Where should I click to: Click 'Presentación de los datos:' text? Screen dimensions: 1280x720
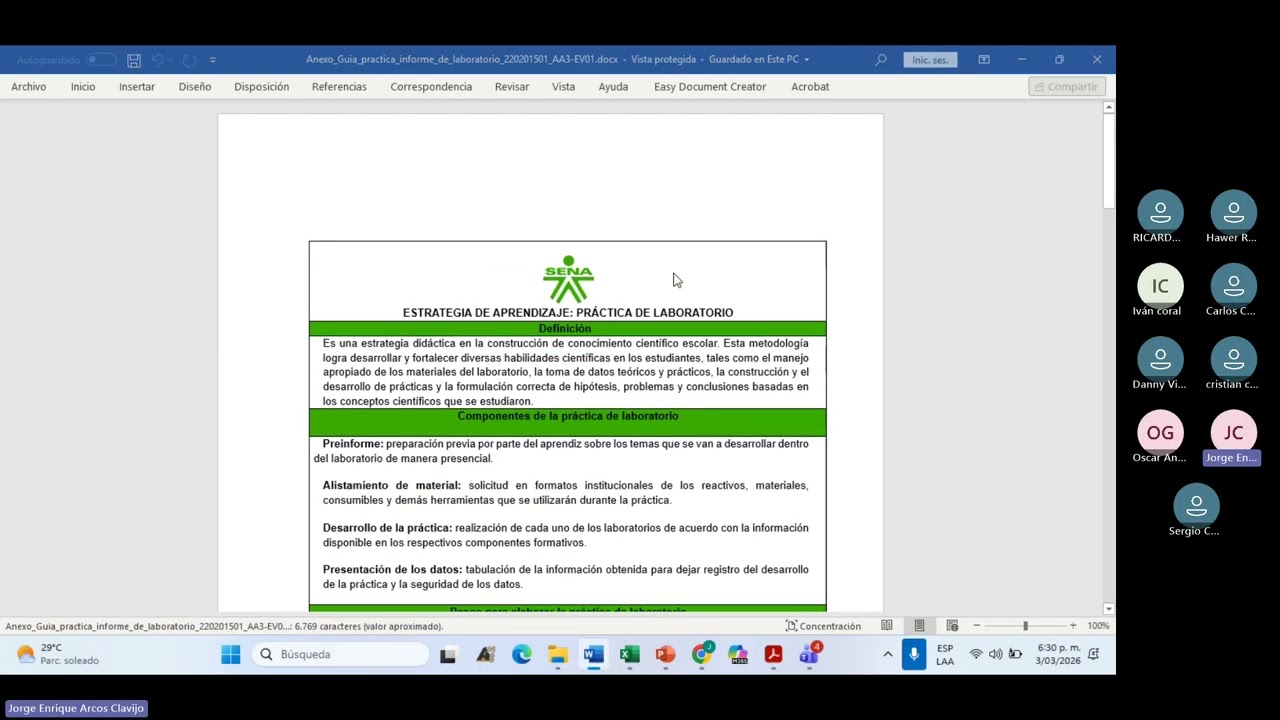[x=392, y=570]
